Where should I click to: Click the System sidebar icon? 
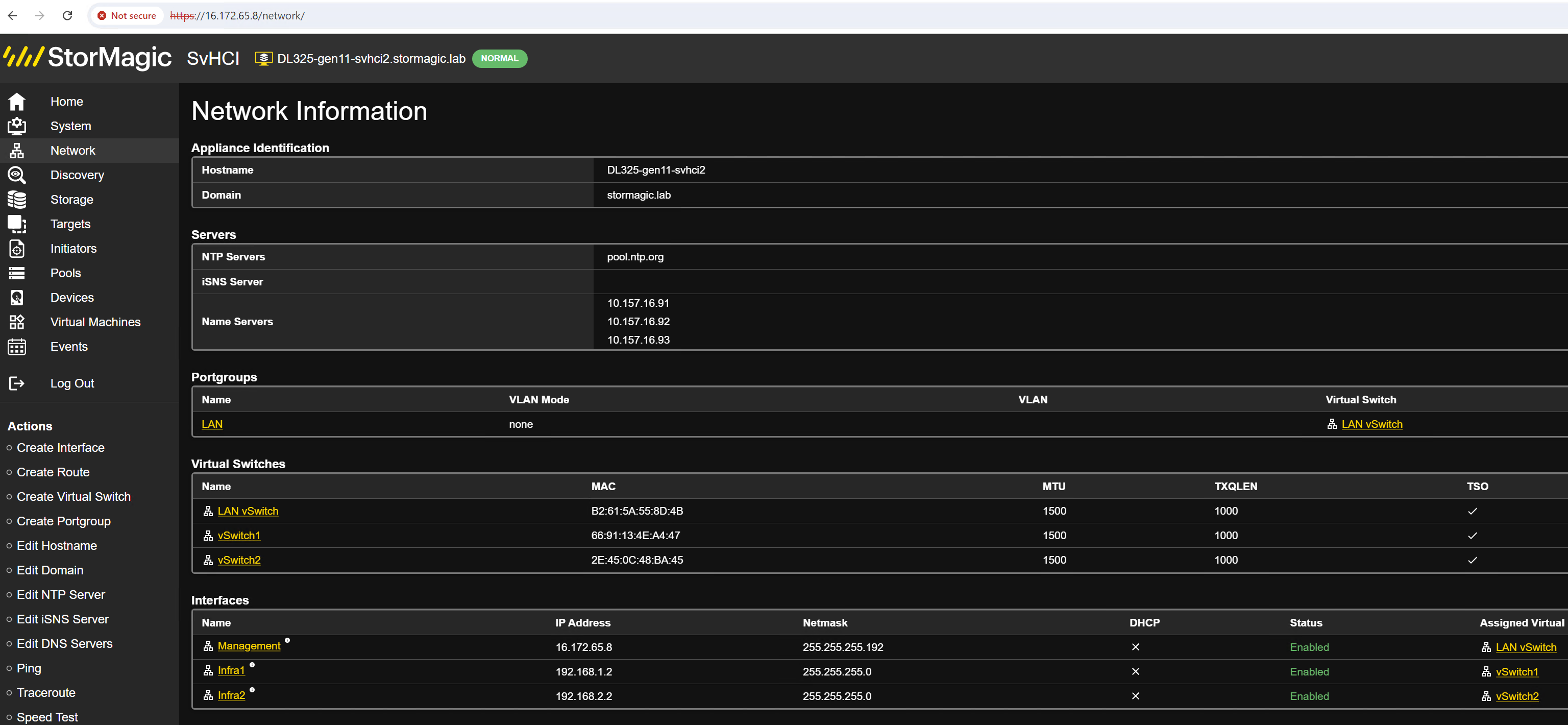(x=16, y=126)
